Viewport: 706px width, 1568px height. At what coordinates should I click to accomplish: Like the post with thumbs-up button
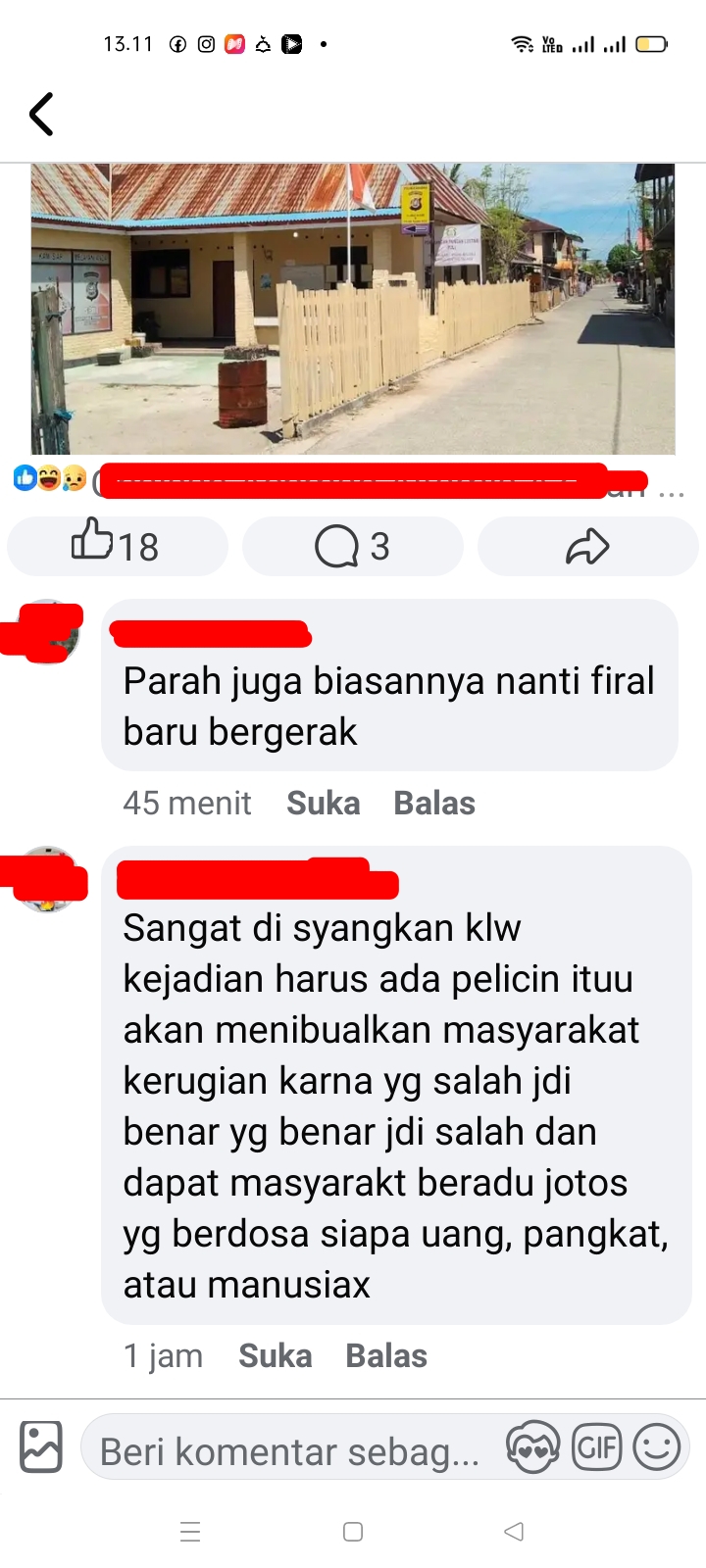pyautogui.click(x=117, y=546)
